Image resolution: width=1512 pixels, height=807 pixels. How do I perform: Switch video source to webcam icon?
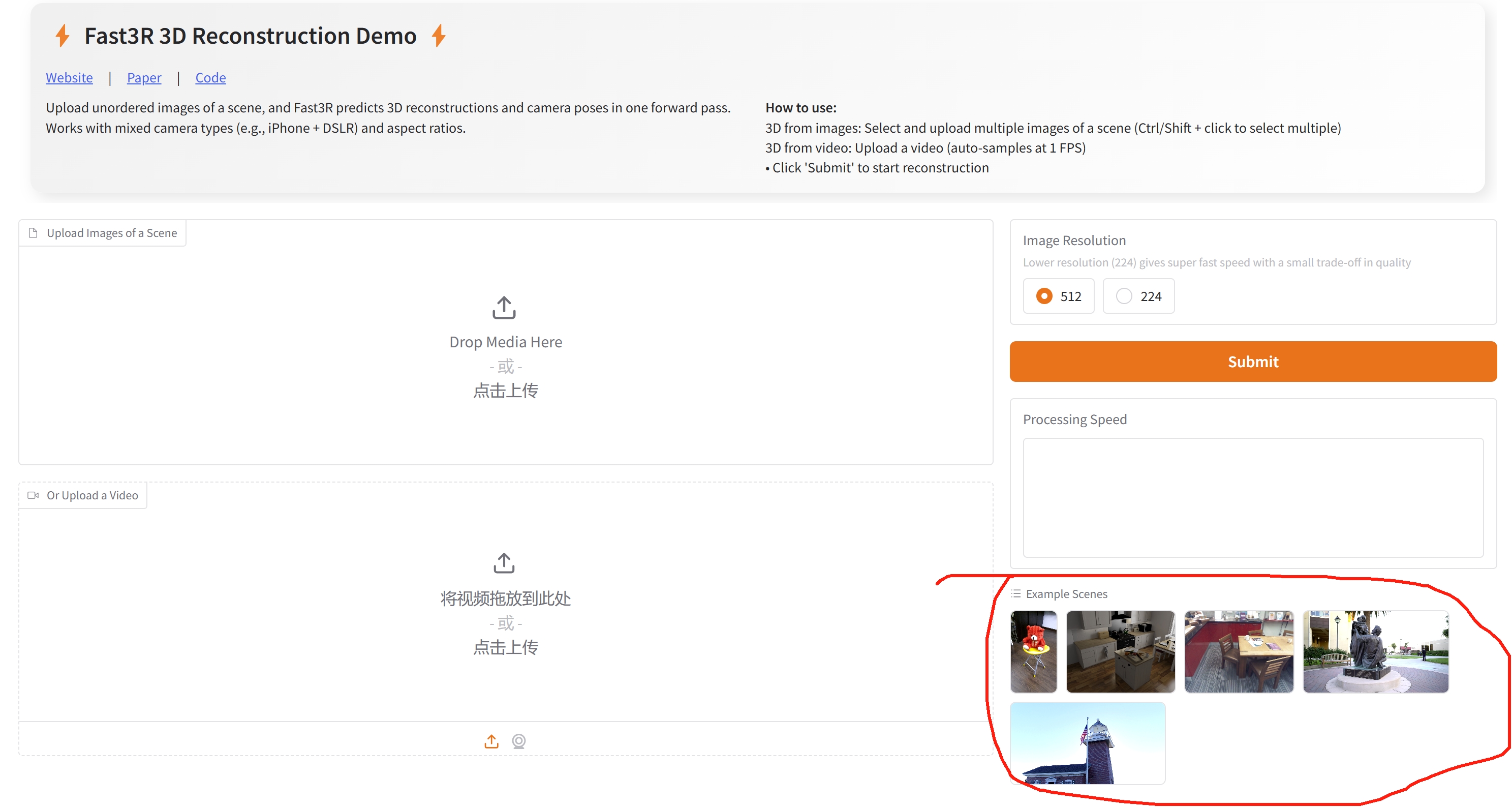click(x=518, y=741)
